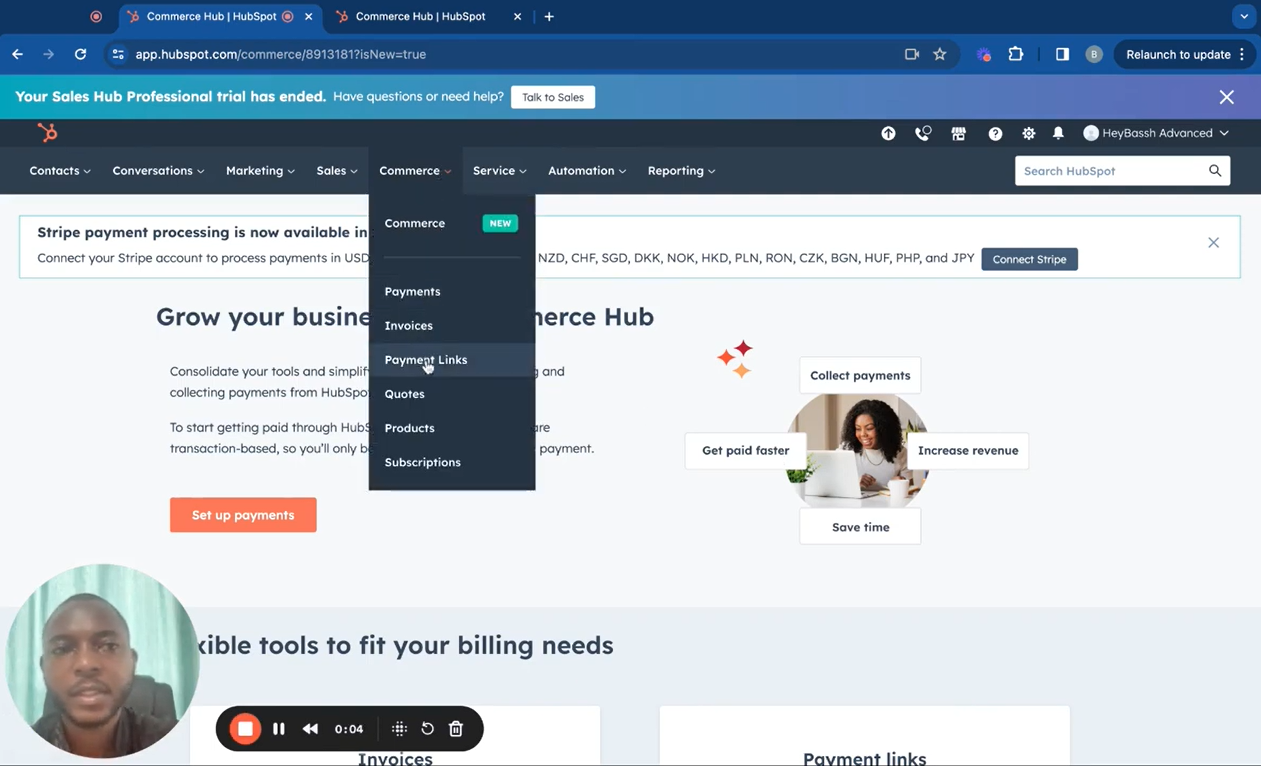This screenshot has height=766, width=1261.
Task: Collapse the Commerce menu
Action: click(415, 171)
